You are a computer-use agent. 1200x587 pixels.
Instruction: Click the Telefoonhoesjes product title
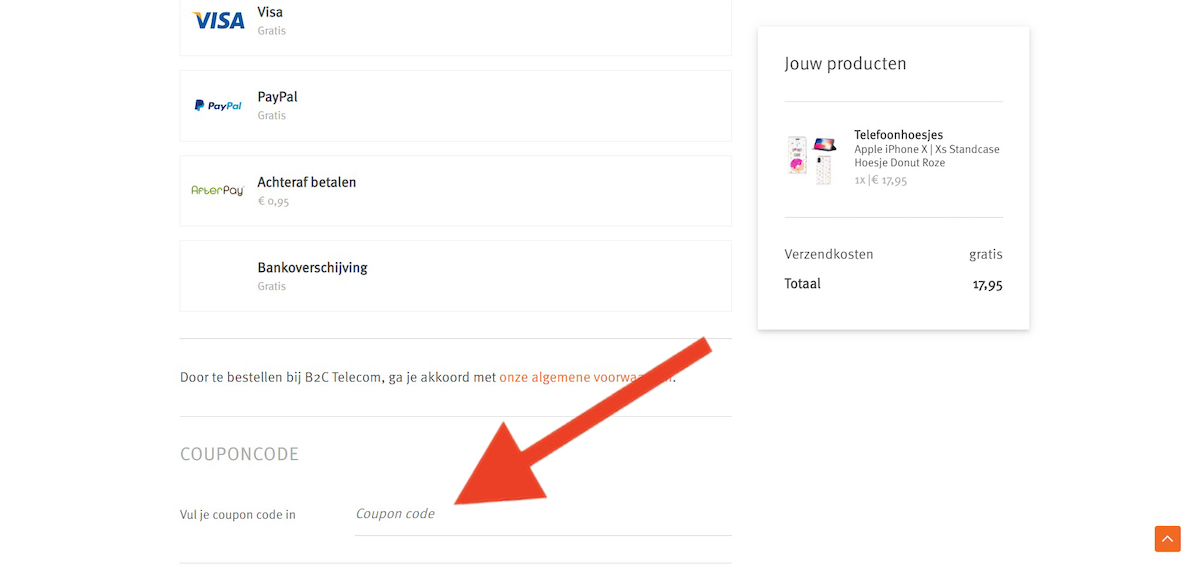coord(898,134)
